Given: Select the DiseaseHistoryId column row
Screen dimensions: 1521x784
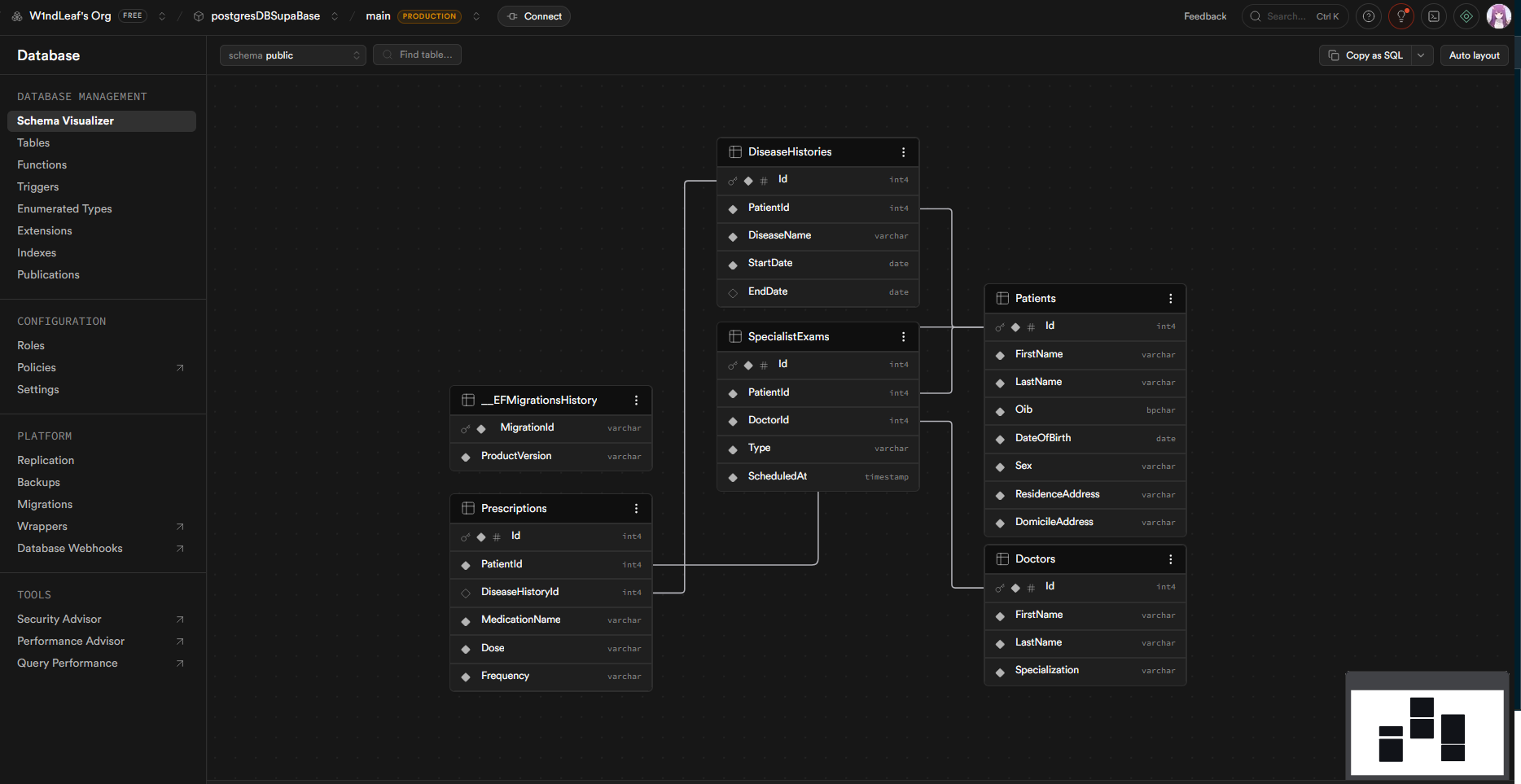Looking at the screenshot, I should 551,593.
